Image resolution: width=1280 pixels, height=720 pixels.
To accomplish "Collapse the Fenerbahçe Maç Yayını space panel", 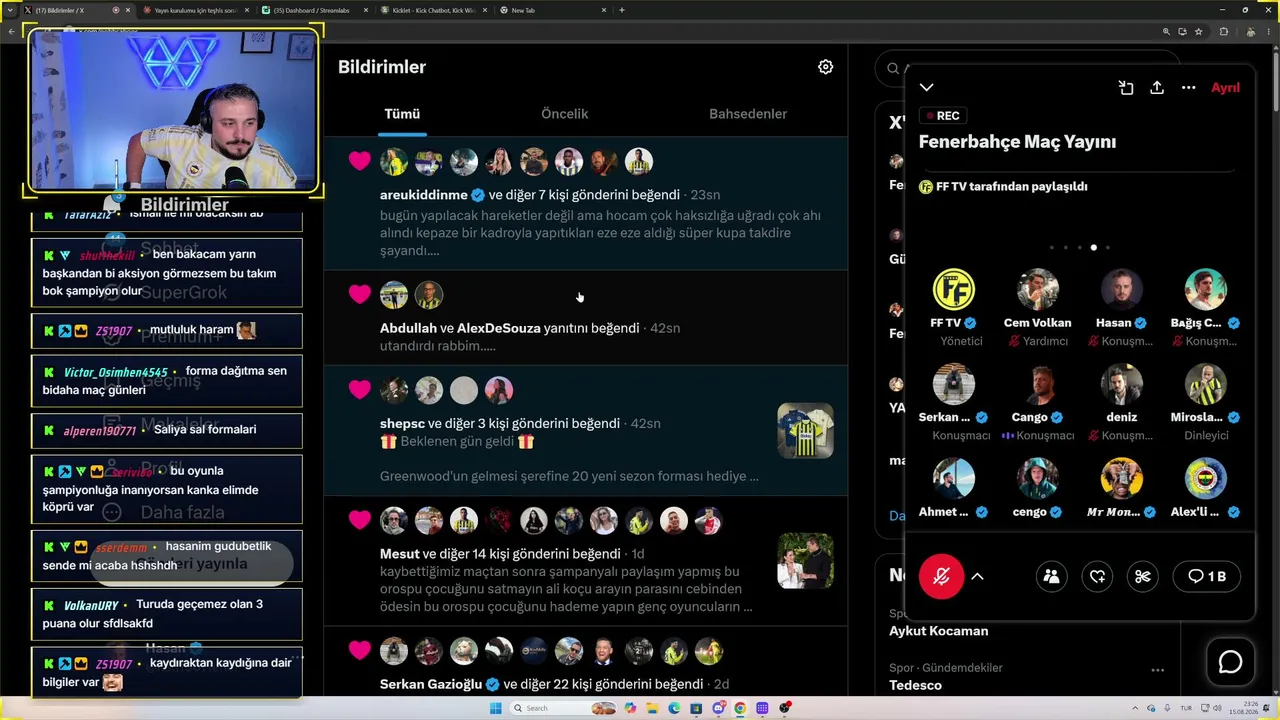I will tap(927, 88).
